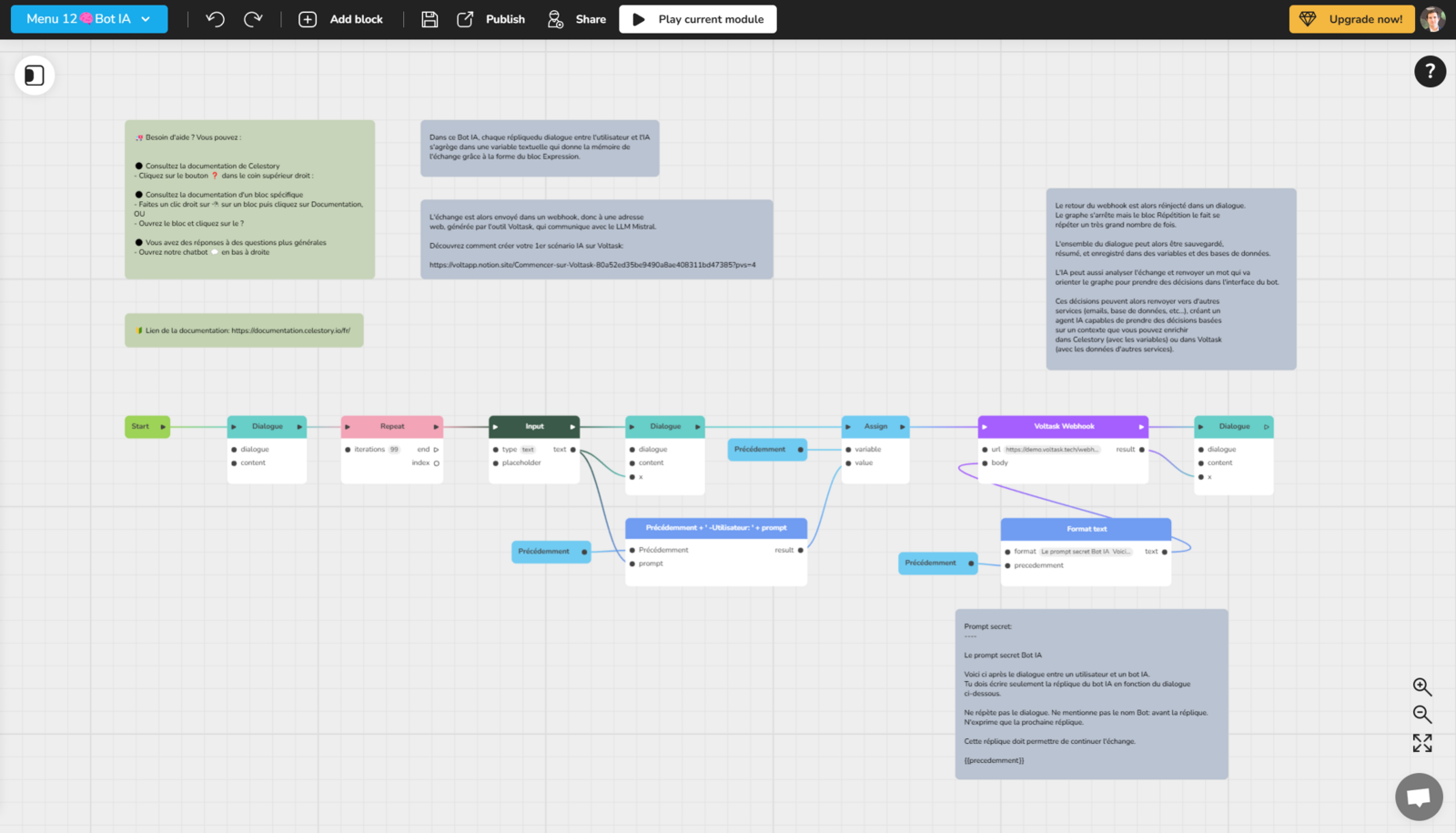The width and height of the screenshot is (1456, 833).
Task: Open the chat support bubble
Action: pyautogui.click(x=1419, y=797)
